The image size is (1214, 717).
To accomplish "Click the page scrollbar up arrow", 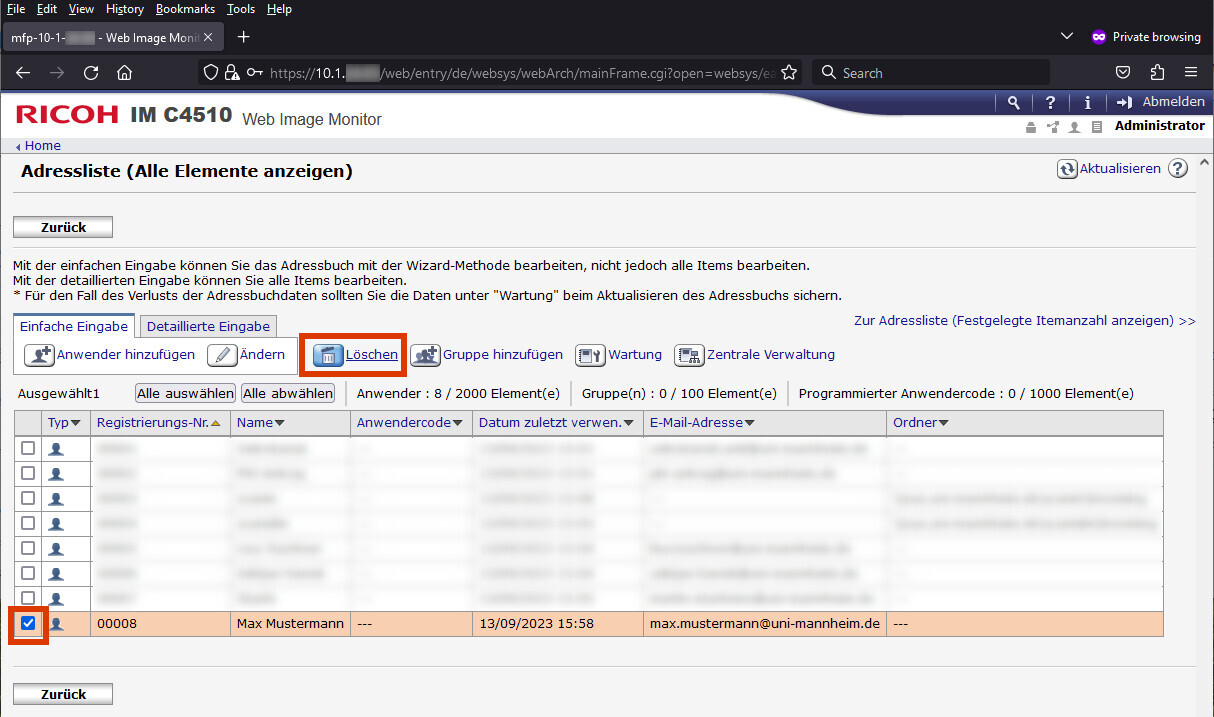I will [1204, 162].
